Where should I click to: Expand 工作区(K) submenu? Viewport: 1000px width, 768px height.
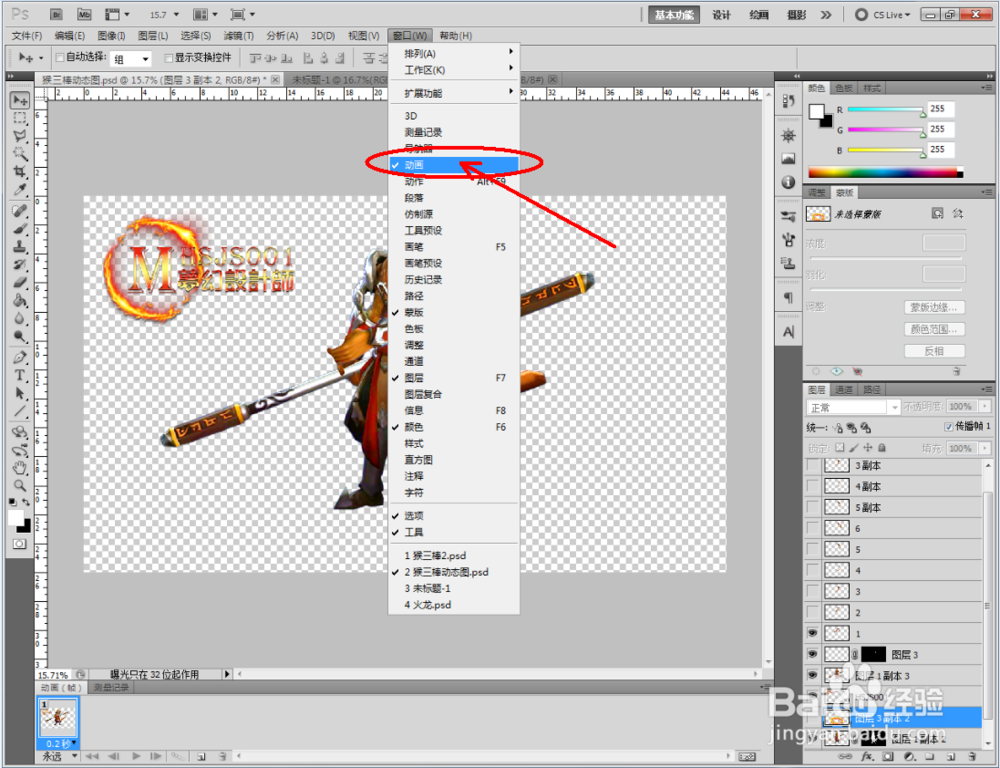453,70
